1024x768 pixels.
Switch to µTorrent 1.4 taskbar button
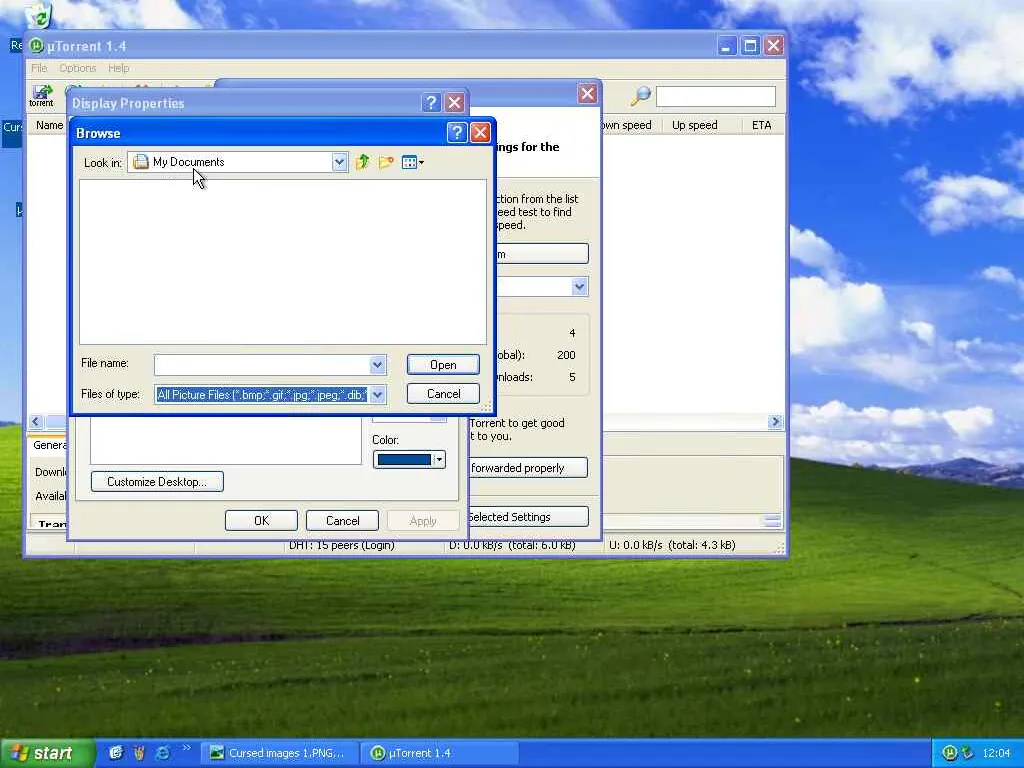pos(440,753)
